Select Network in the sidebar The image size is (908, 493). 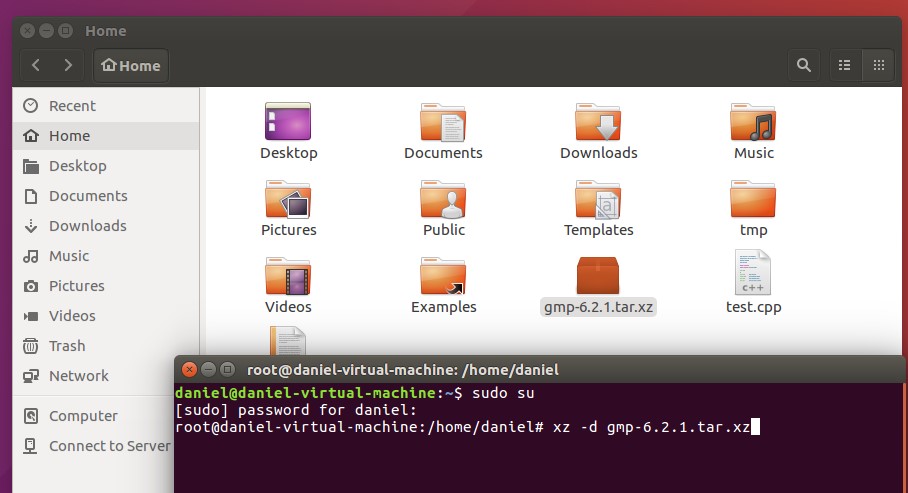(x=78, y=376)
